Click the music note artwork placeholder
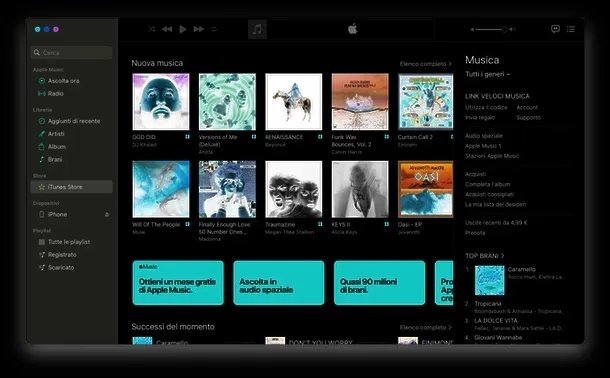Viewport: 610px width, 378px height. [257, 29]
